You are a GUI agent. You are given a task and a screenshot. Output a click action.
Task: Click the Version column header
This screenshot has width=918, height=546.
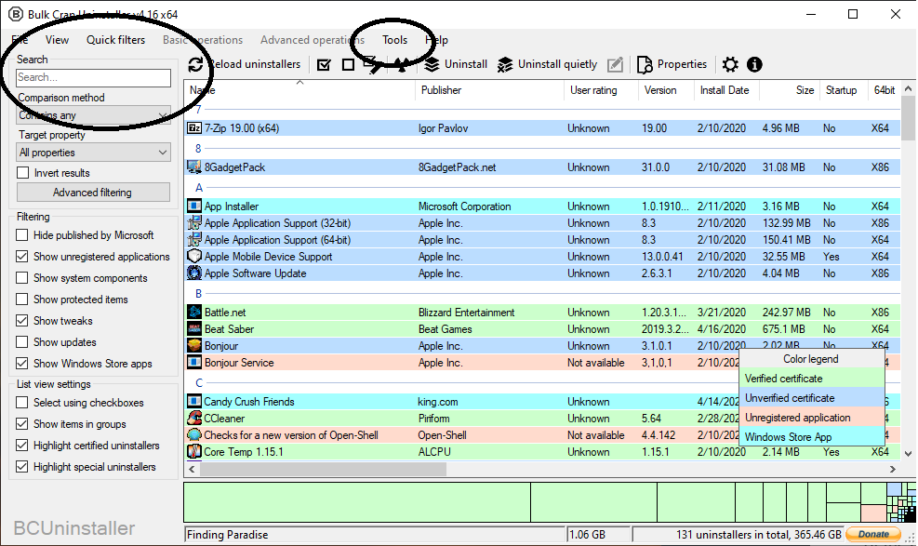click(666, 90)
